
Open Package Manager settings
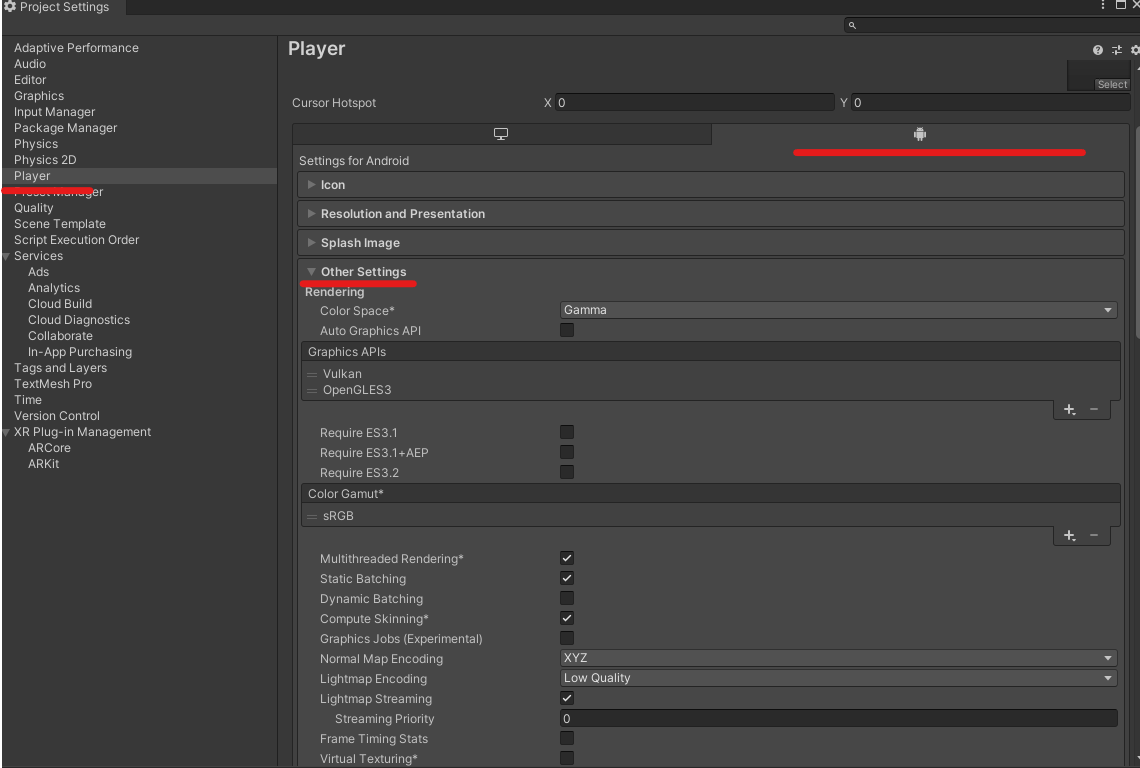pos(65,128)
